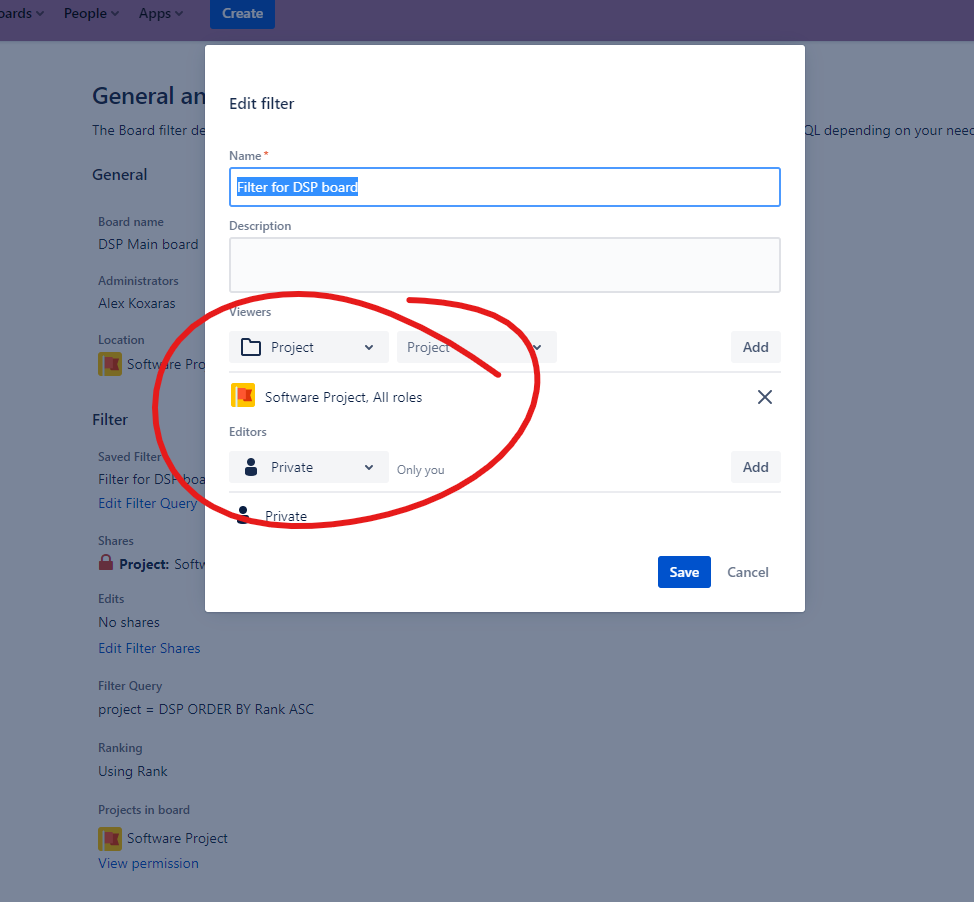Viewport: 974px width, 902px height.
Task: Open the Viewers Project type dropdown
Action: 309,347
